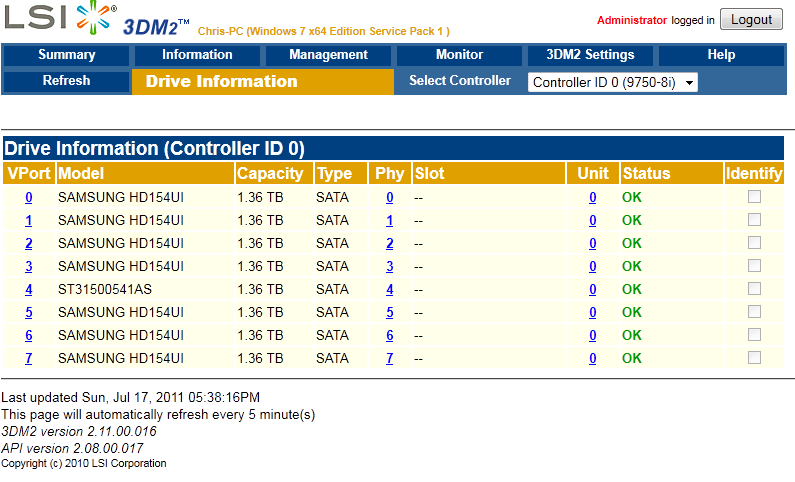Open VPort 1 link
795x482 pixels.
pos(28,220)
